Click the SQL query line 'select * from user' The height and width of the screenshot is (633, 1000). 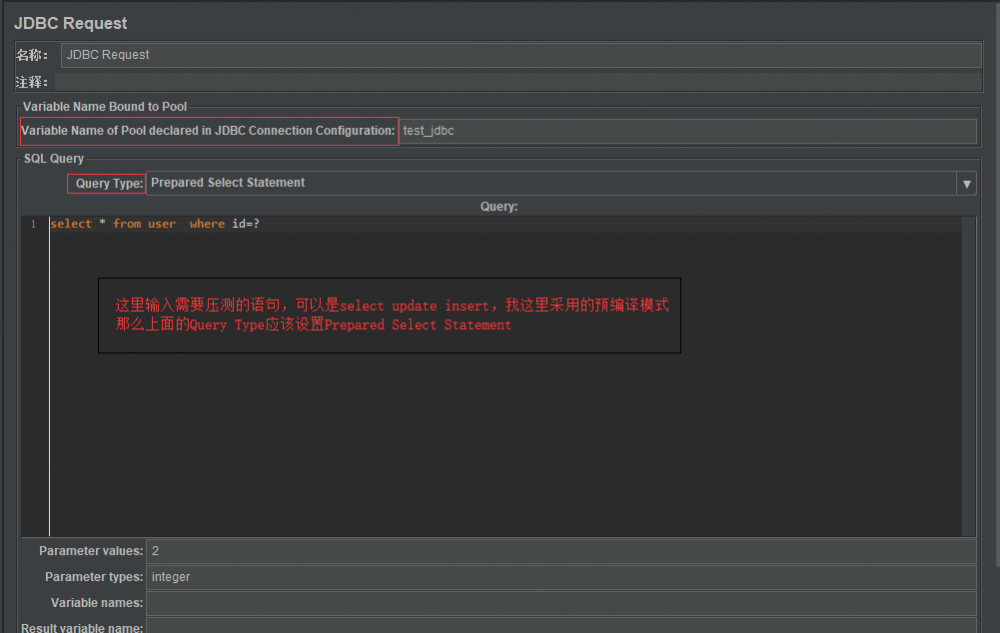[x=155, y=224]
